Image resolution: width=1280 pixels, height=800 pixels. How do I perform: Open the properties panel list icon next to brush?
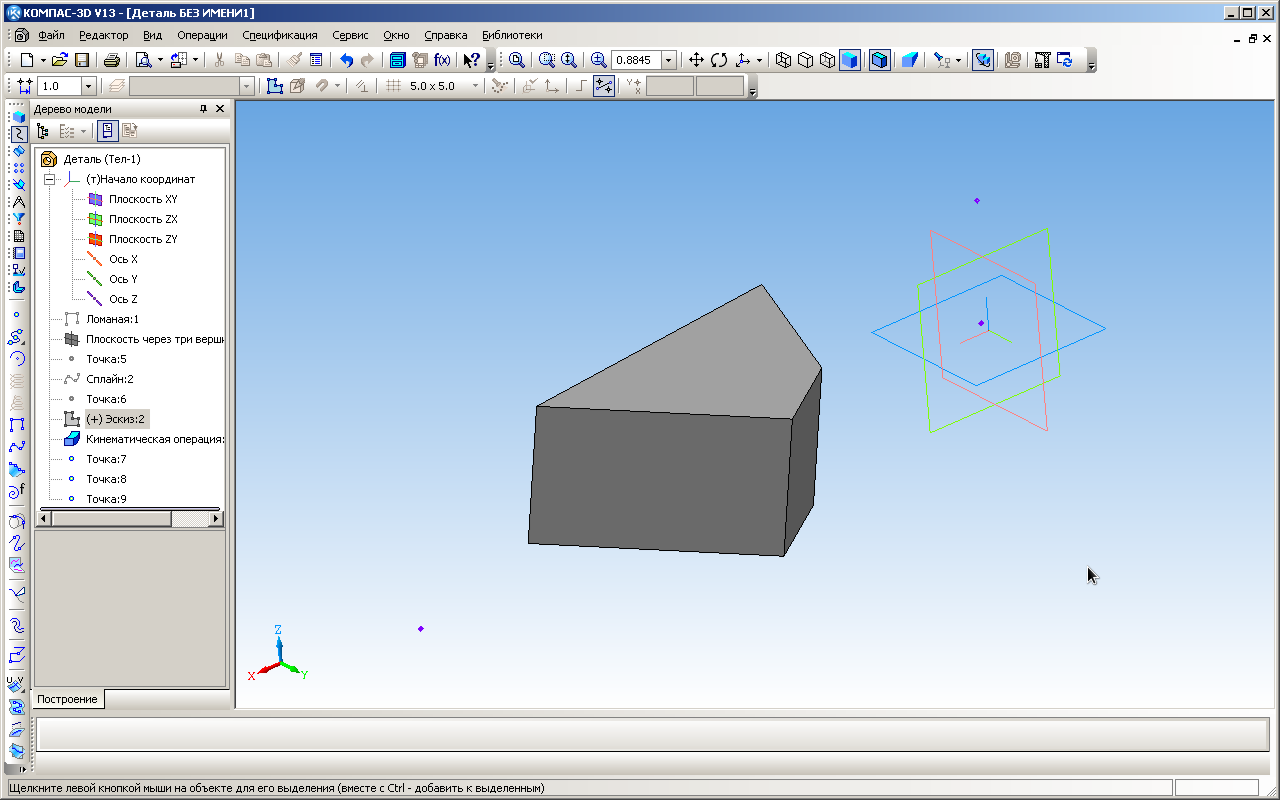coord(316,60)
